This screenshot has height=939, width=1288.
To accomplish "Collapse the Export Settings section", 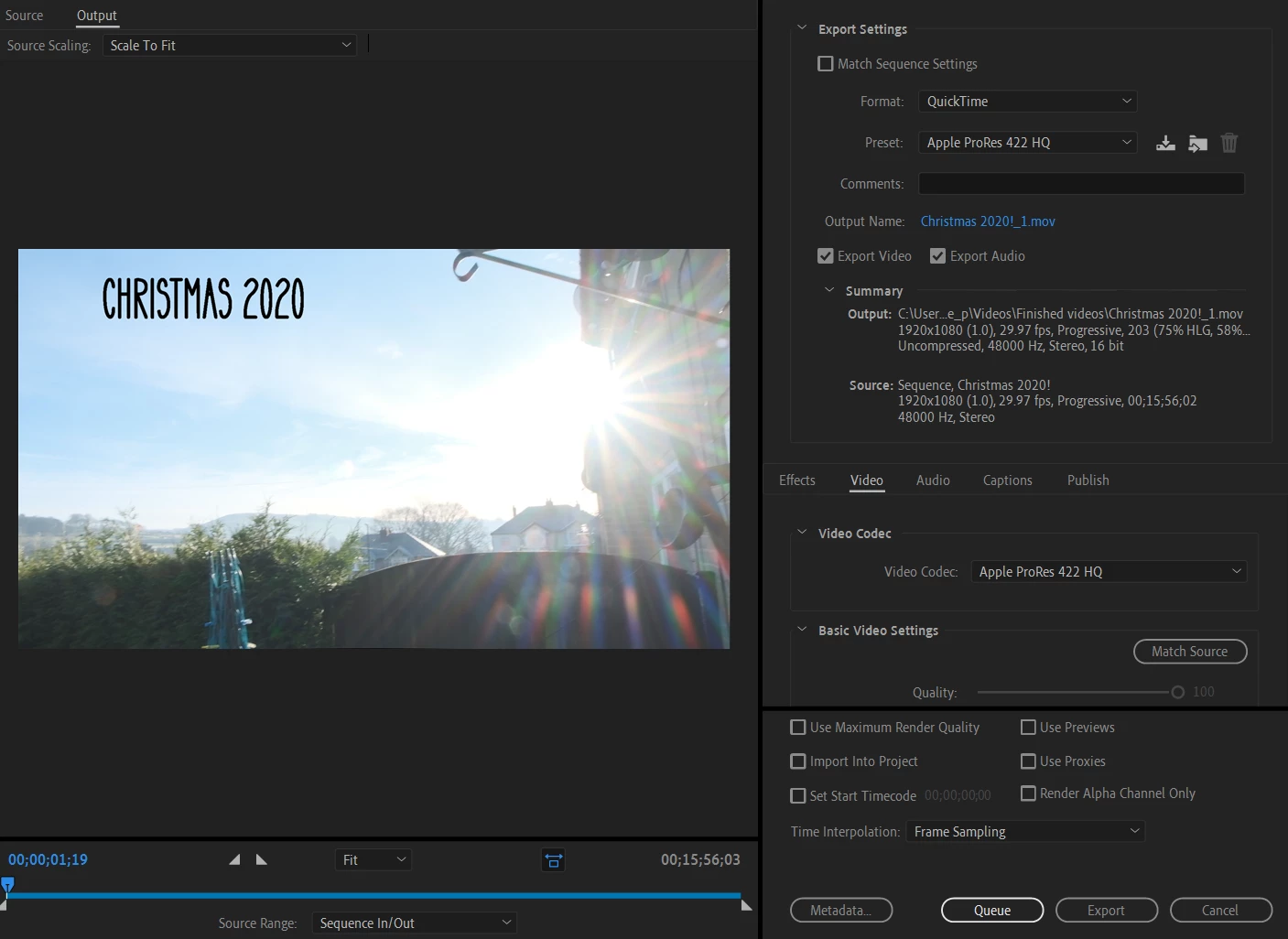I will (802, 28).
